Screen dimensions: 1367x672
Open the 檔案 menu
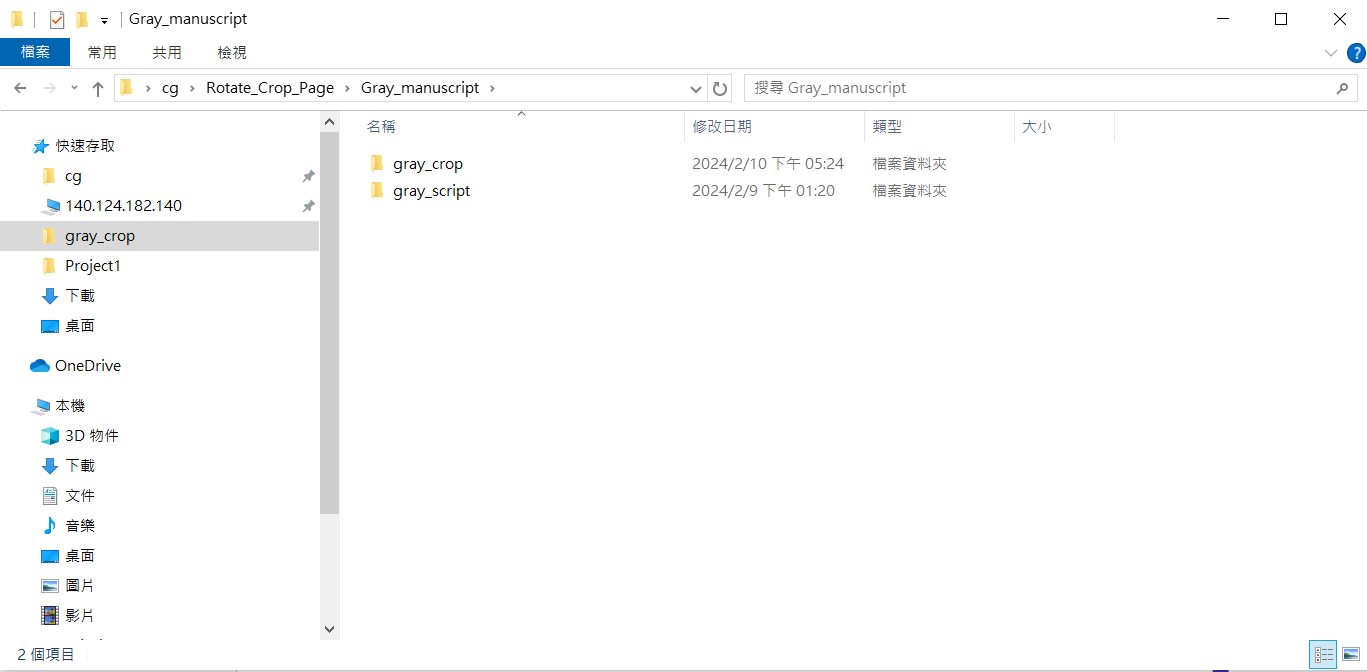coord(35,52)
